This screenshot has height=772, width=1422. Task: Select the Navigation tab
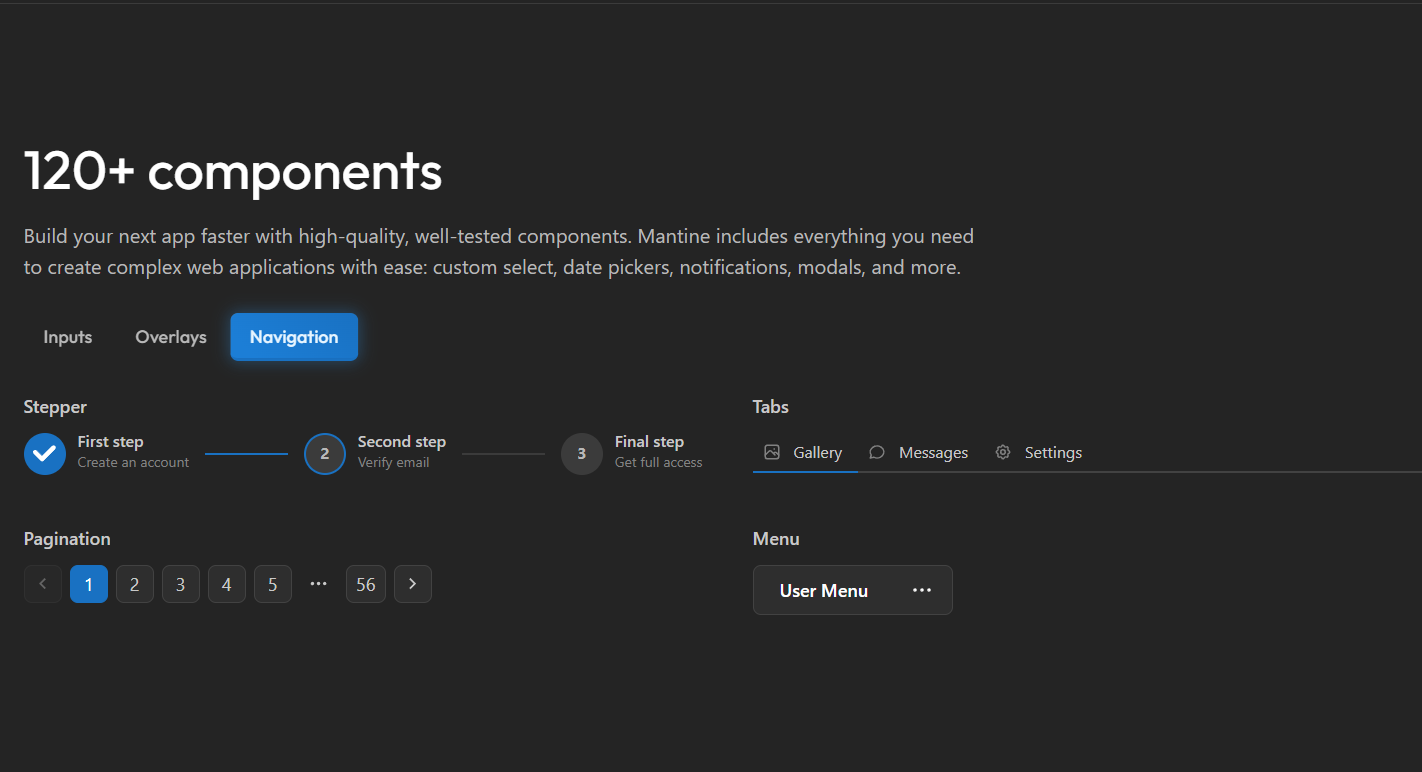294,337
